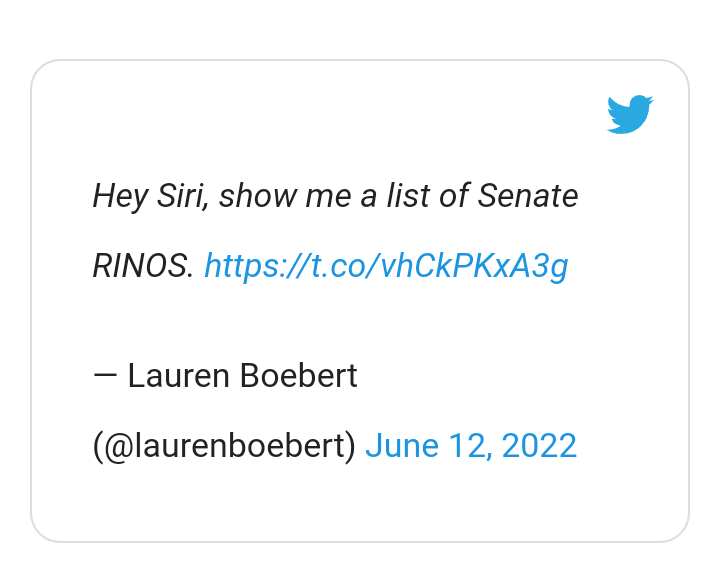Click the em dash before Lauren Boebert

tap(105, 376)
